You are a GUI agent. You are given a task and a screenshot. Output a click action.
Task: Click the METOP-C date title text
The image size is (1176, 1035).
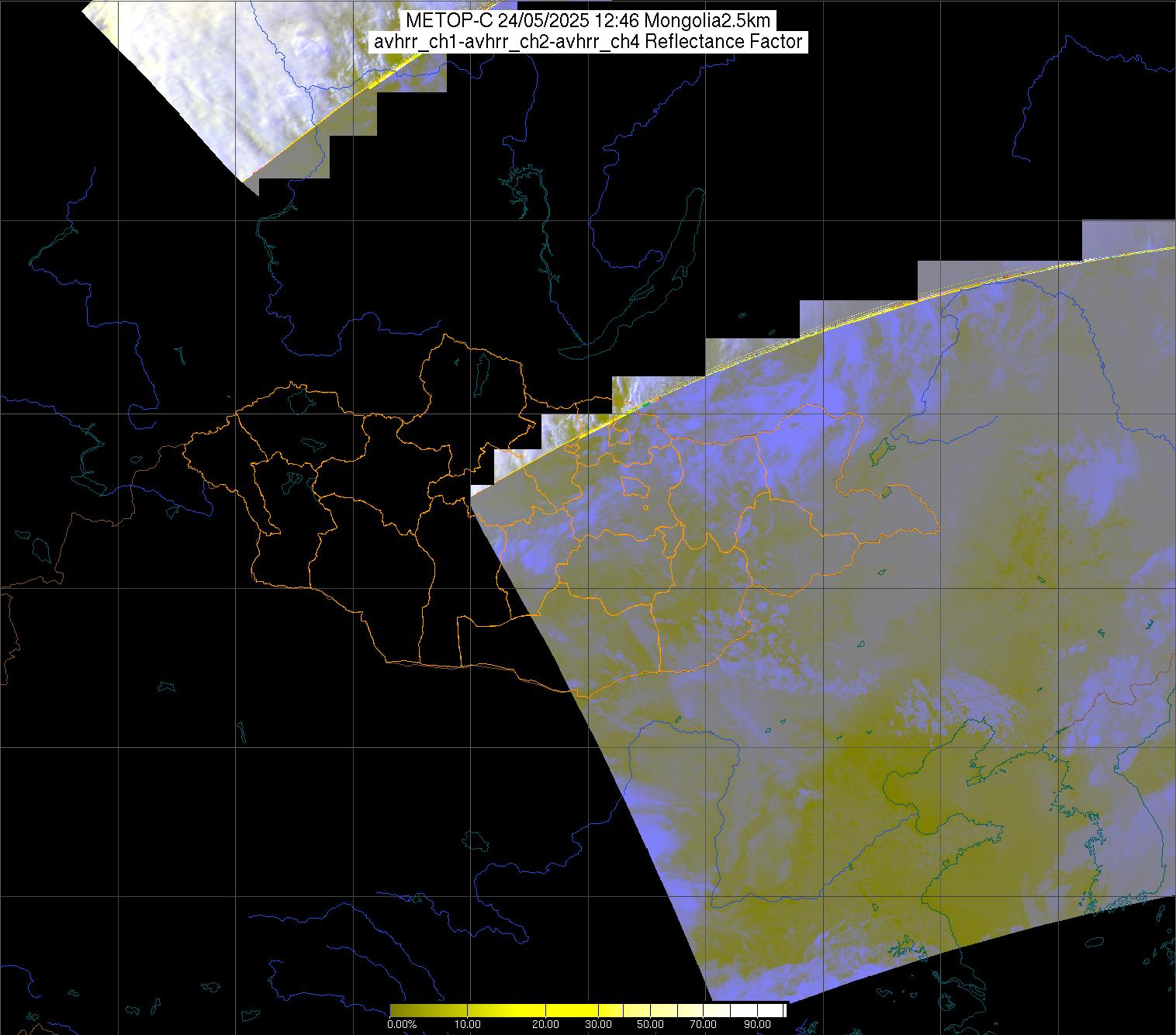(x=587, y=21)
